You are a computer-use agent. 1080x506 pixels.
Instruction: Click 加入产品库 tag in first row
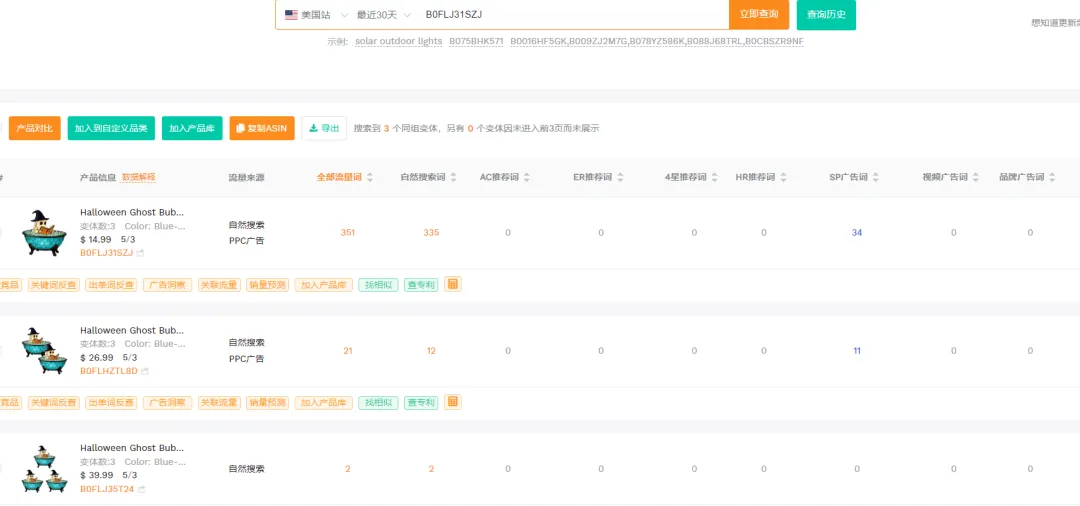coord(324,285)
